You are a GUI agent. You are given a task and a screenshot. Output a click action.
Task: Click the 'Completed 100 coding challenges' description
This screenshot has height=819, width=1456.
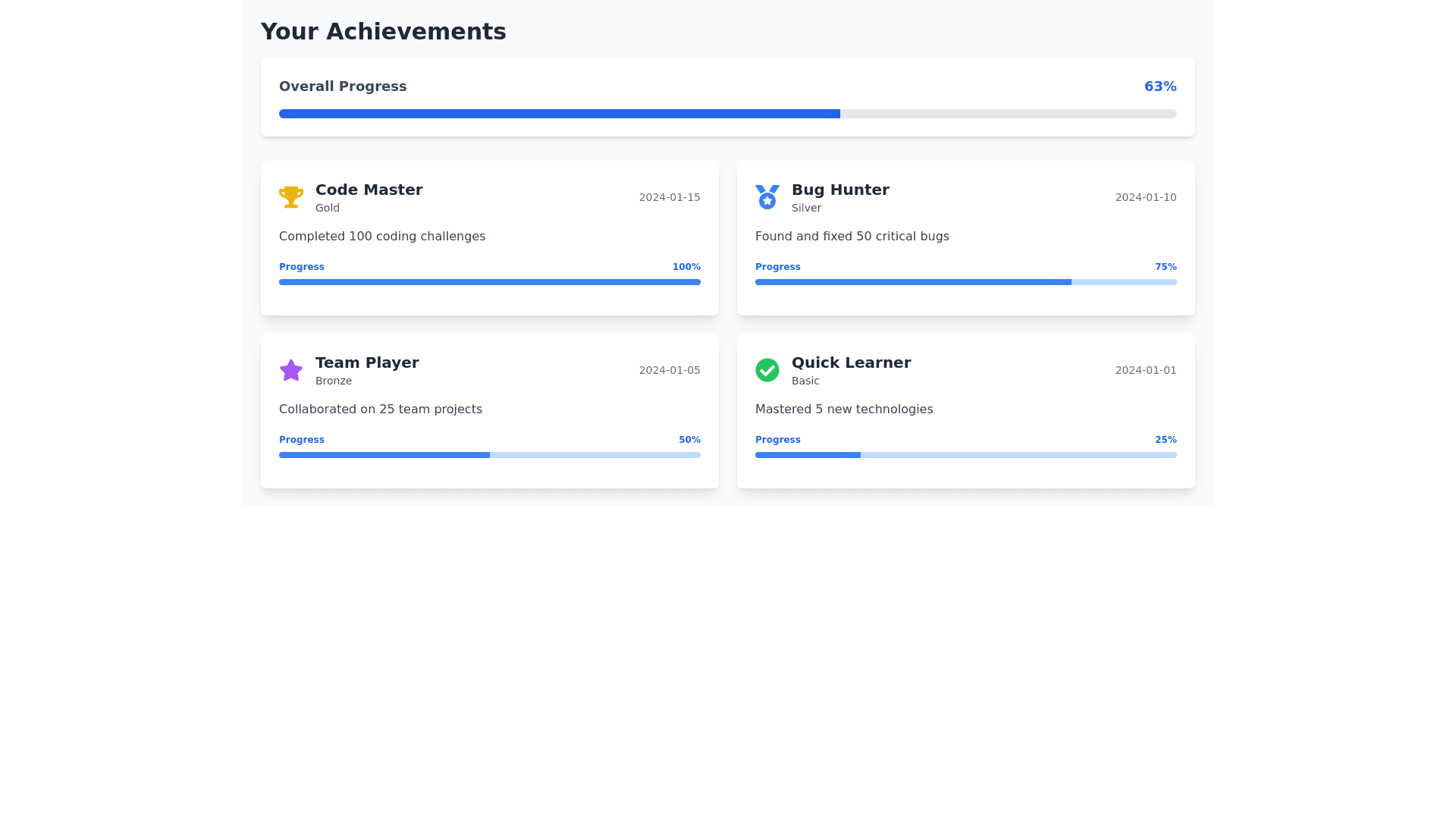coord(382,237)
